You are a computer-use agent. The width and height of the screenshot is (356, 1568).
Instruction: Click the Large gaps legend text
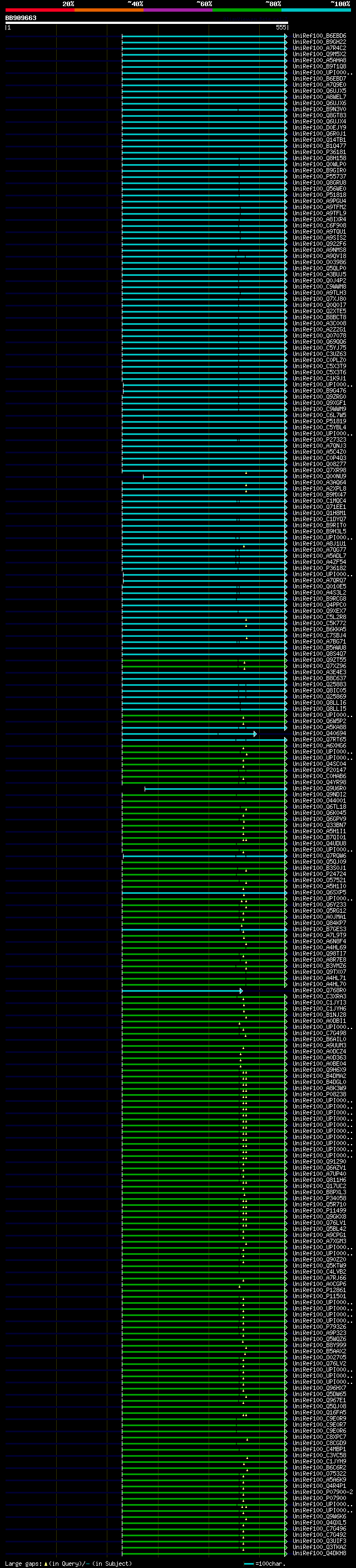click(68, 1564)
